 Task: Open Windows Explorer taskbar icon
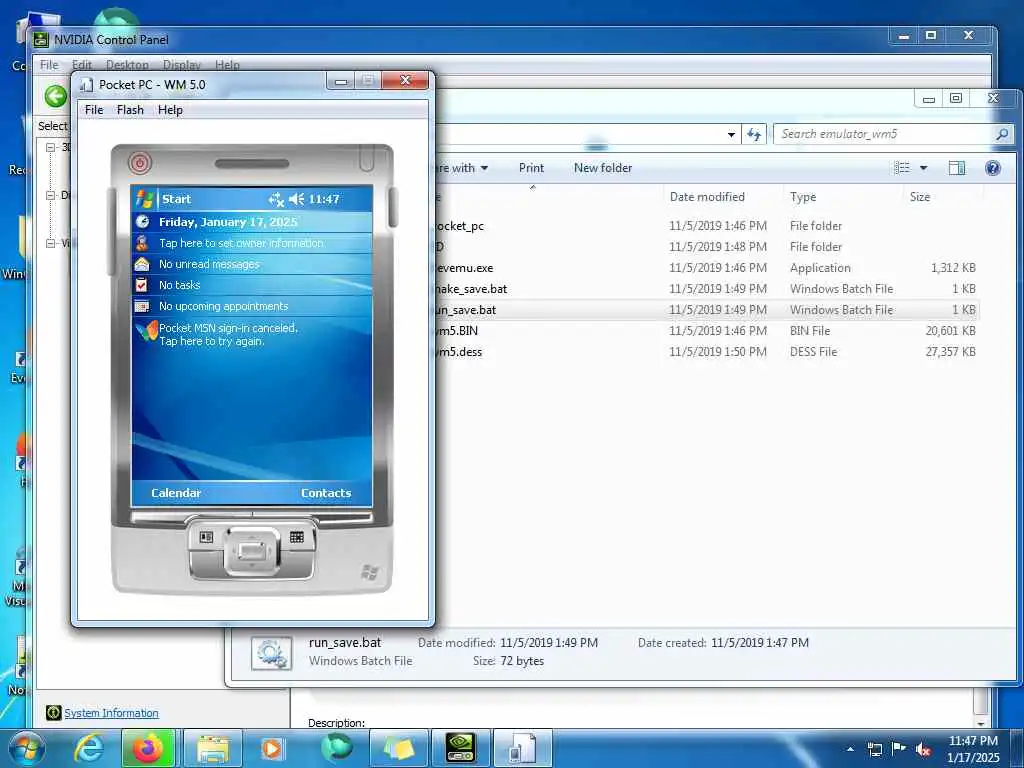point(213,748)
